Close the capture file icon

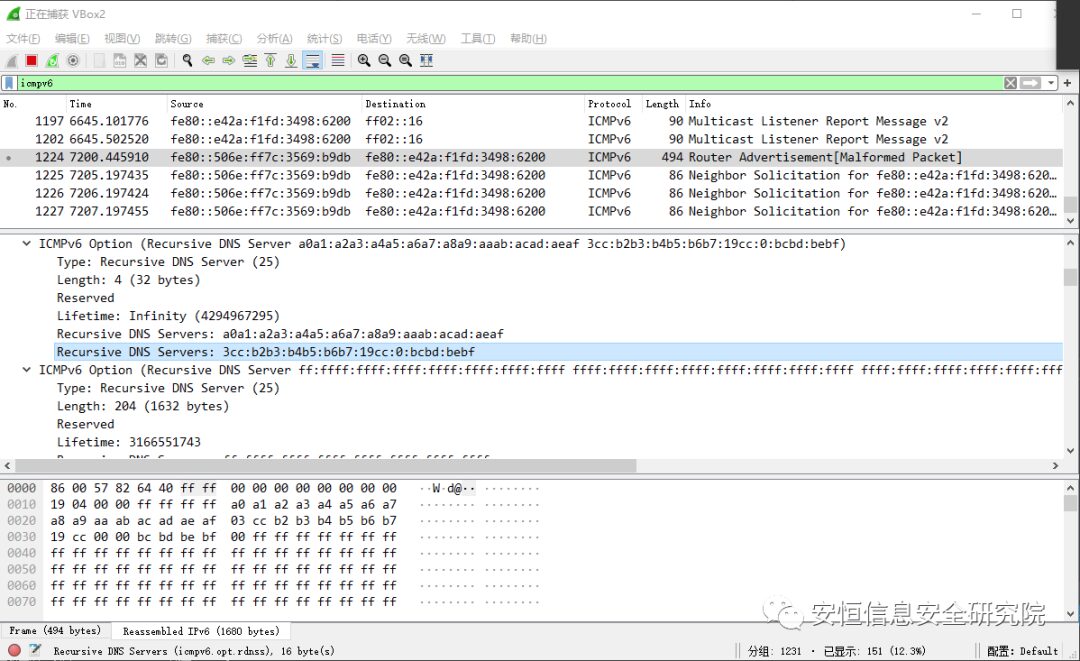click(x=141, y=61)
